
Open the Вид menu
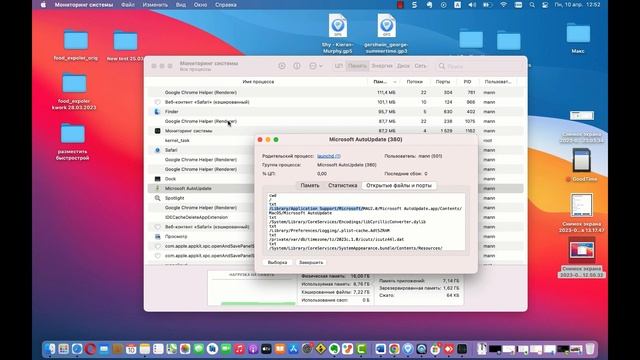coord(180,5)
